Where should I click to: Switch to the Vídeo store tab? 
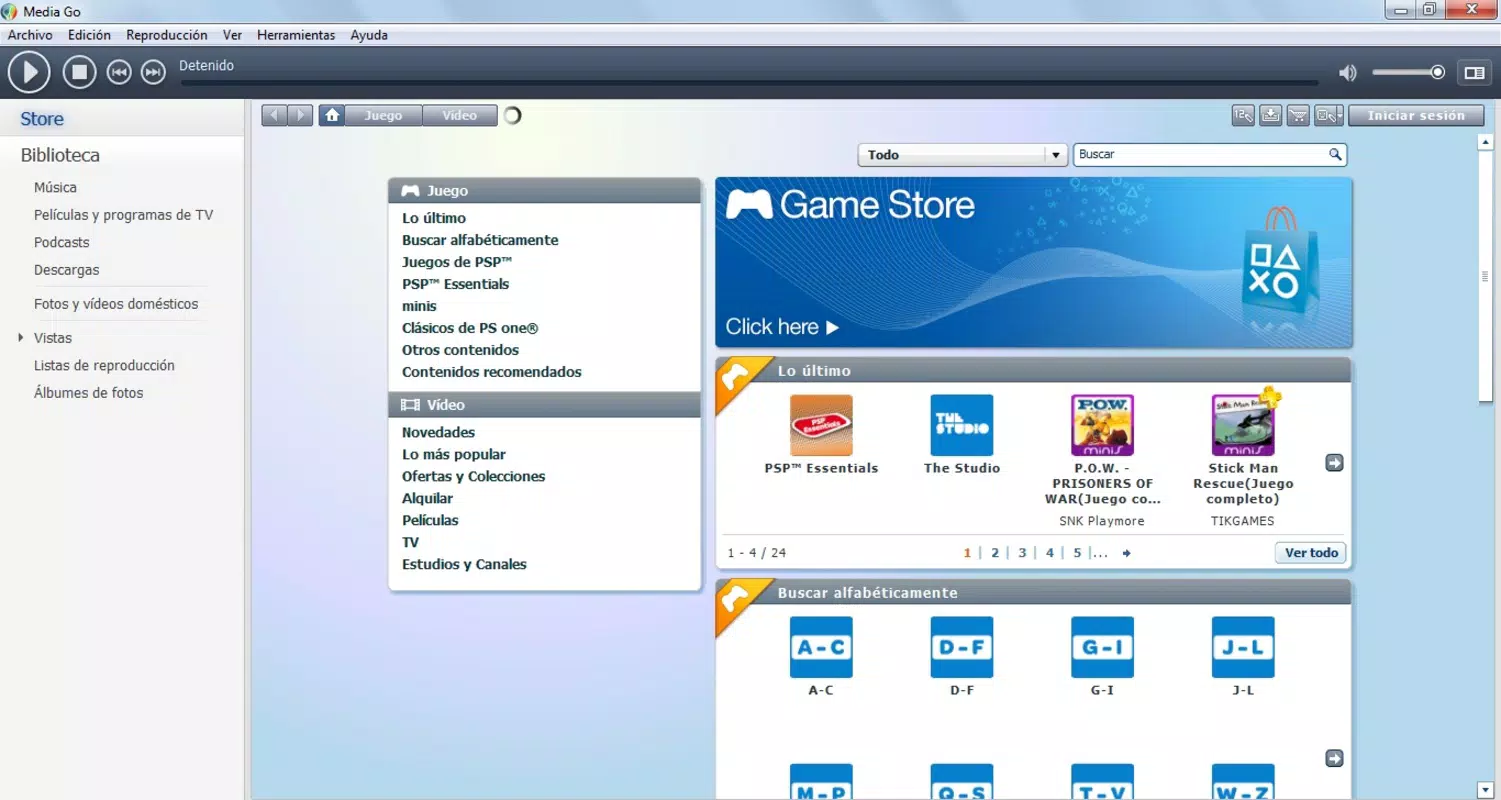click(460, 115)
